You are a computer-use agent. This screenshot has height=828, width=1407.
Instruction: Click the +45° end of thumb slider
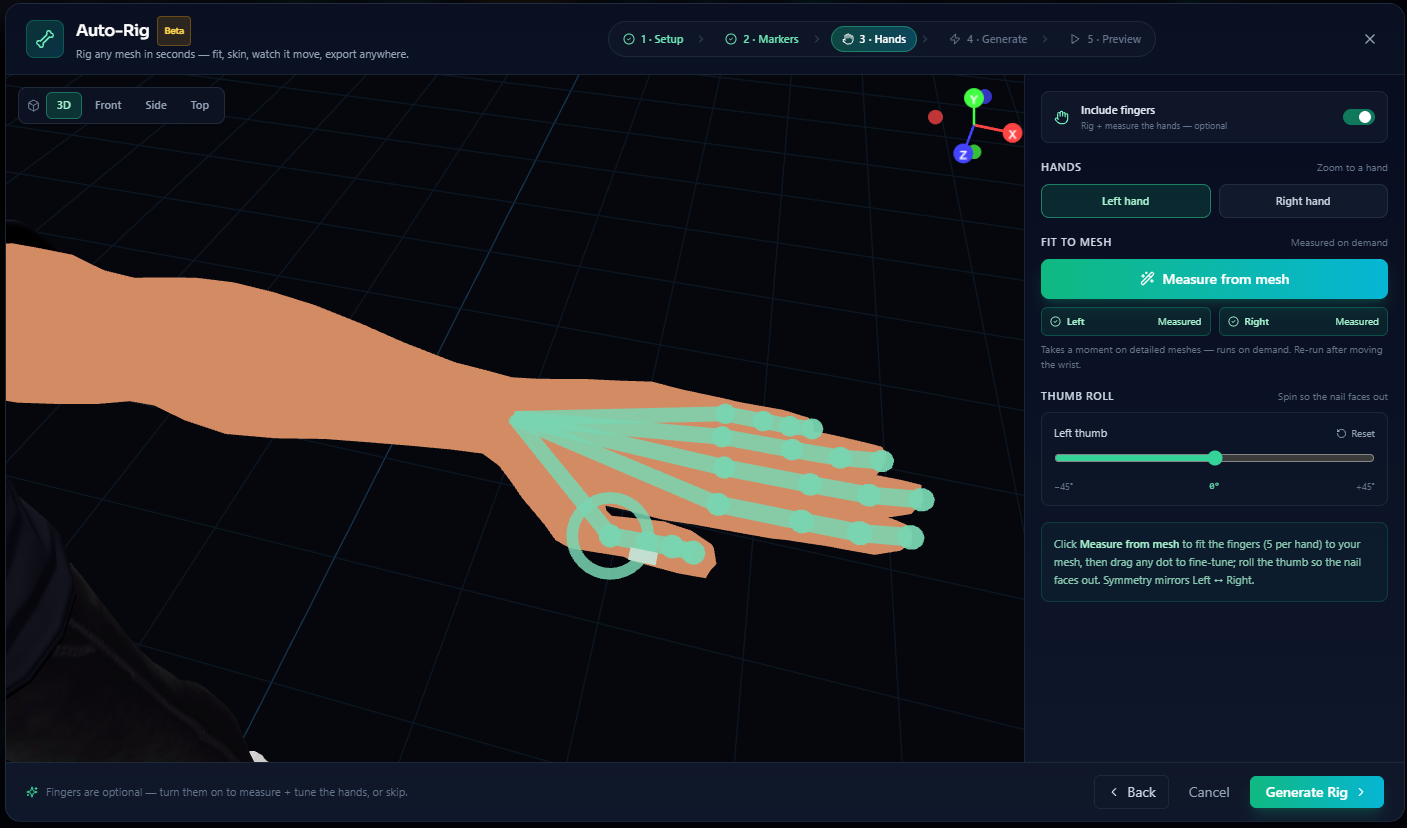click(x=1364, y=486)
